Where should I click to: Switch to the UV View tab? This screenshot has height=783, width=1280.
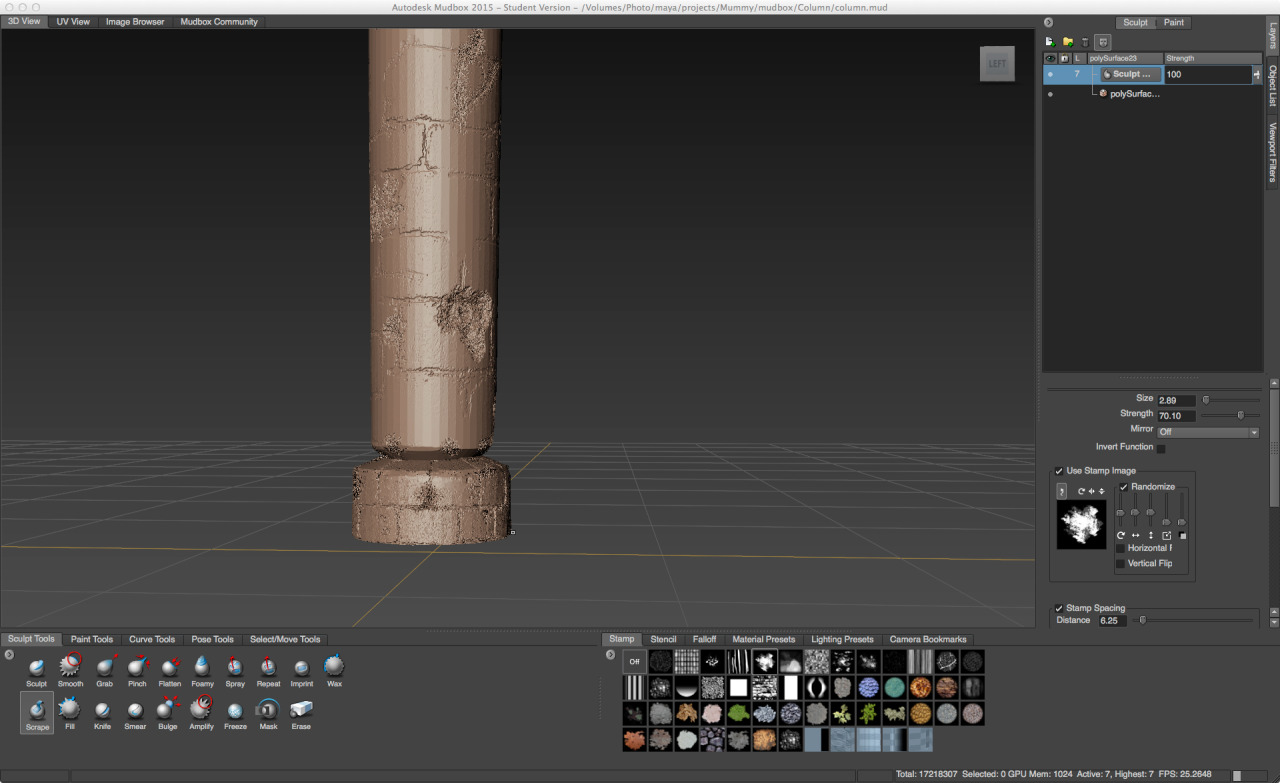pyautogui.click(x=73, y=21)
